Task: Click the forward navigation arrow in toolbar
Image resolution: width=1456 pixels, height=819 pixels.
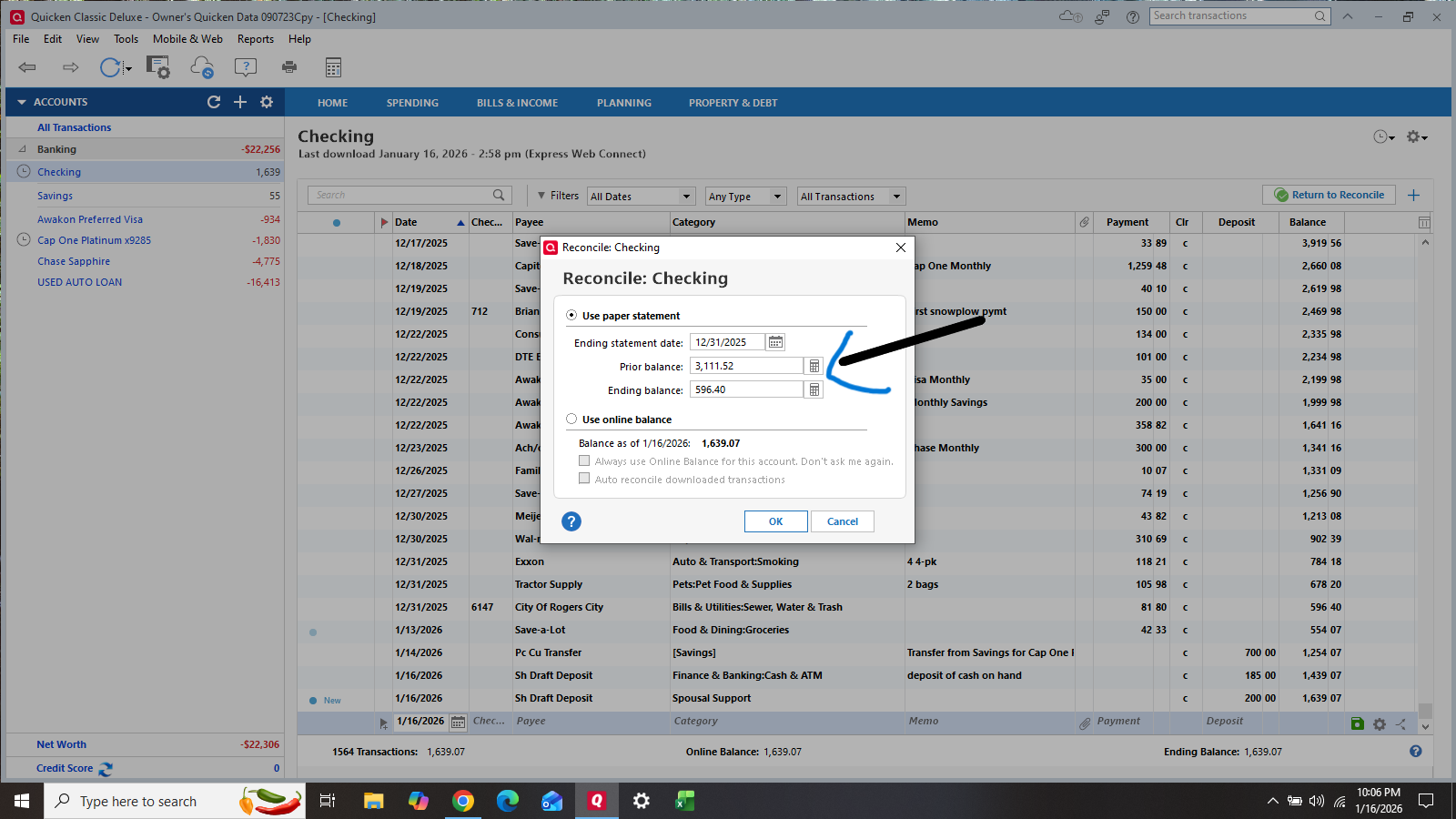Action: [70, 67]
